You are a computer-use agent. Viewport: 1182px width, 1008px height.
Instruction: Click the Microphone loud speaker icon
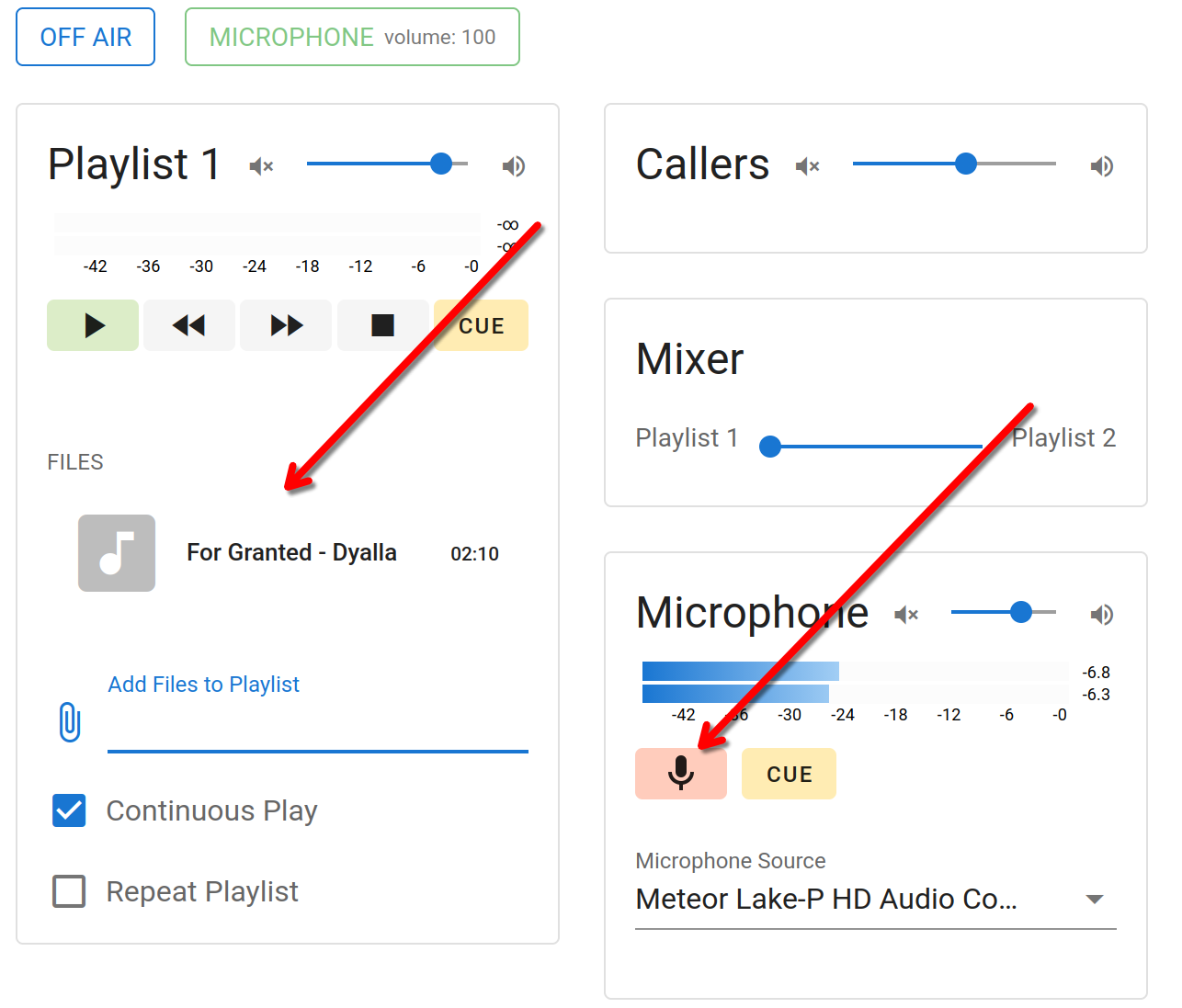[1101, 615]
